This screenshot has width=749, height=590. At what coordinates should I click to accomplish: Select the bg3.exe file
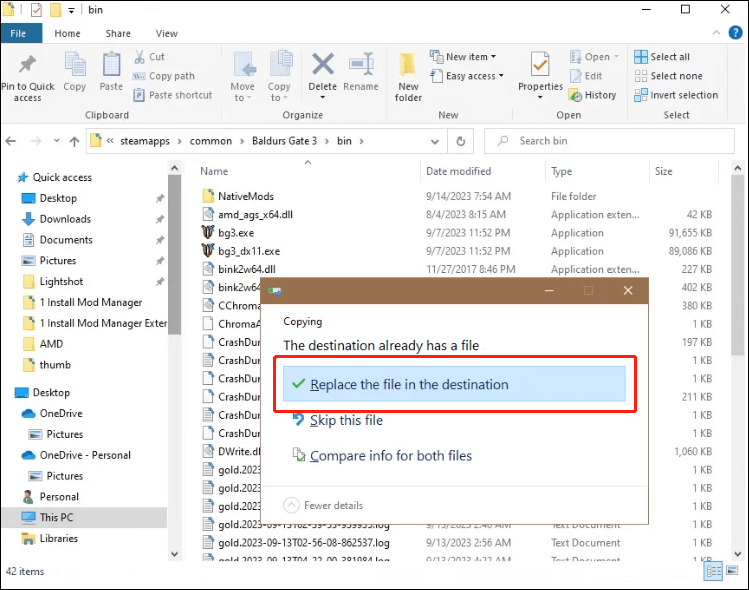pyautogui.click(x=236, y=233)
